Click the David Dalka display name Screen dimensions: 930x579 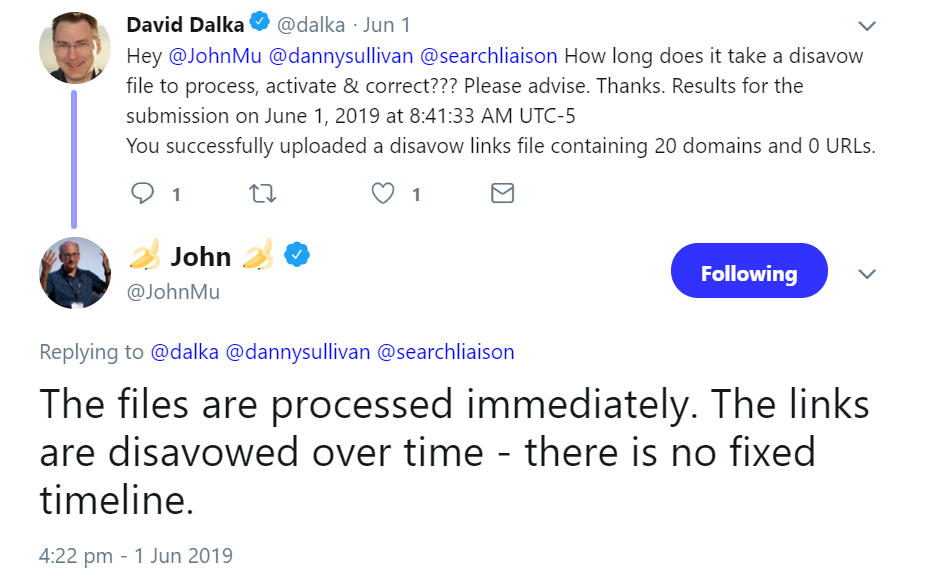186,24
